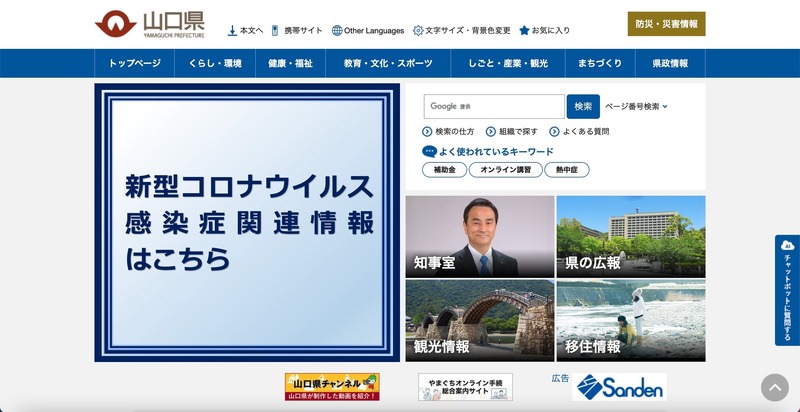Open the 携帯サイト mobile icon link
The height and width of the screenshot is (412, 800).
[275, 30]
